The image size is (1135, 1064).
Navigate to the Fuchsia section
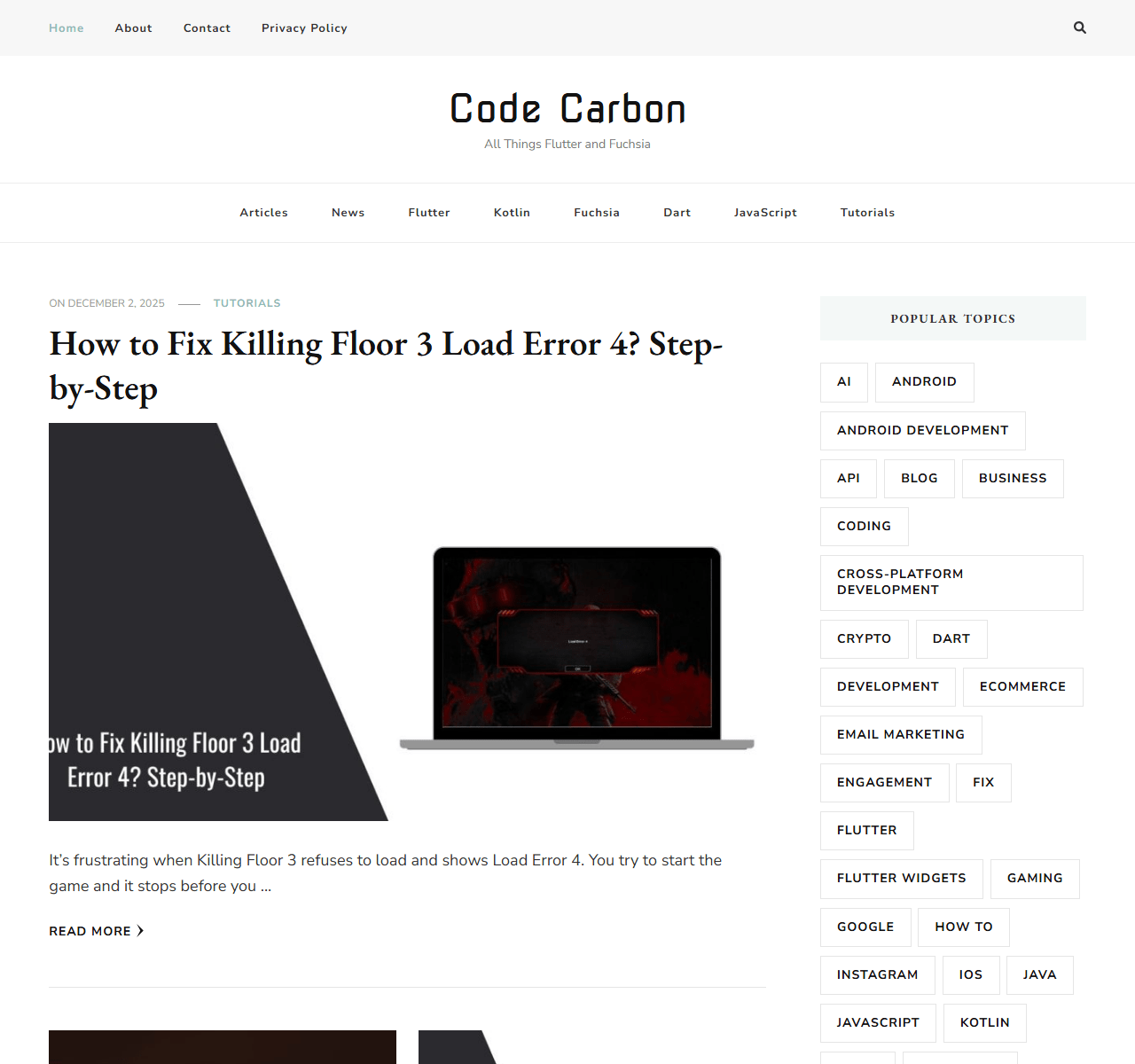click(596, 213)
